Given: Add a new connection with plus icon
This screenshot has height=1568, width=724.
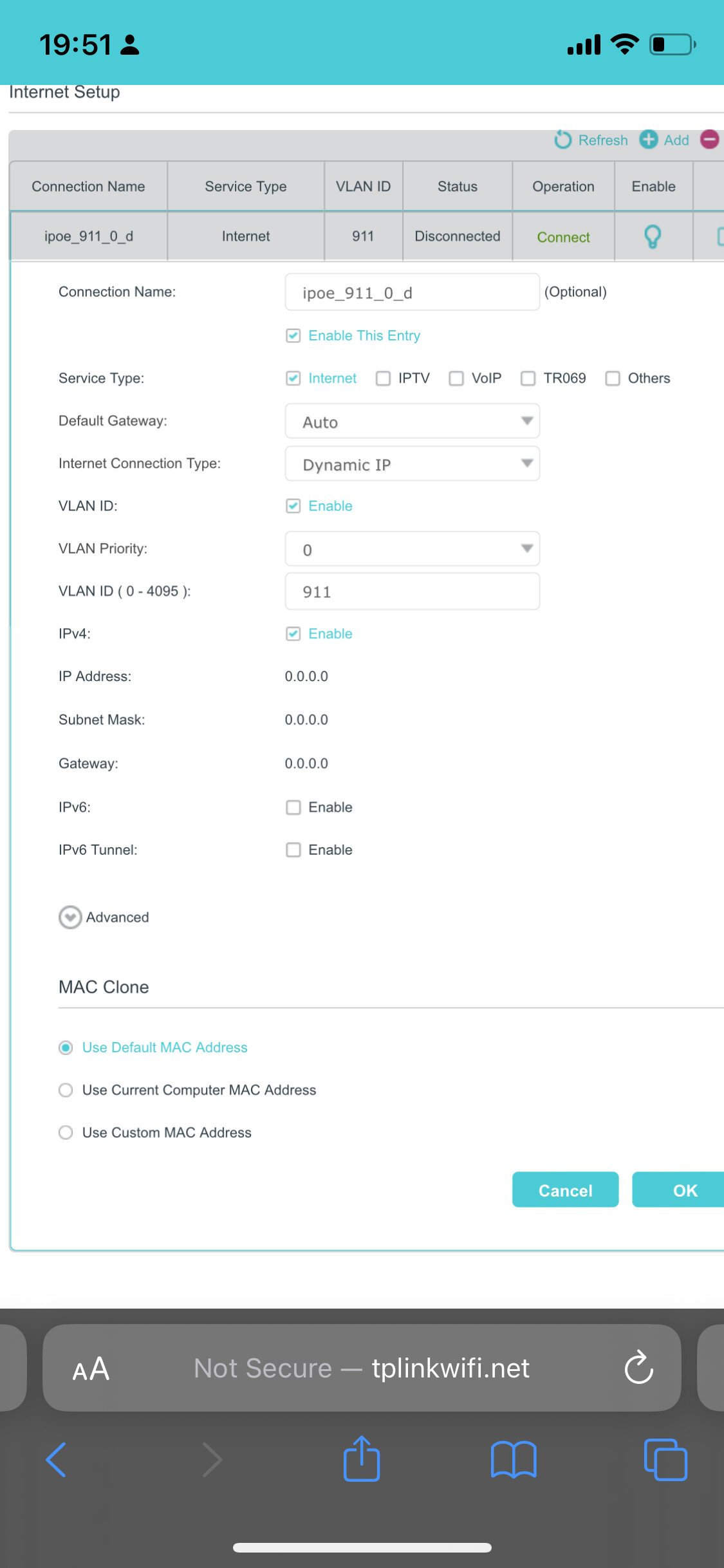Looking at the screenshot, I should (649, 139).
